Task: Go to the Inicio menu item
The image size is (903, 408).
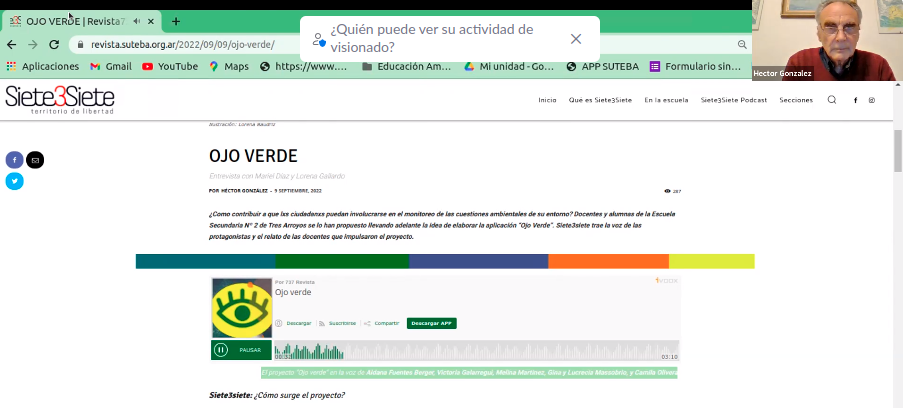Action: click(547, 100)
